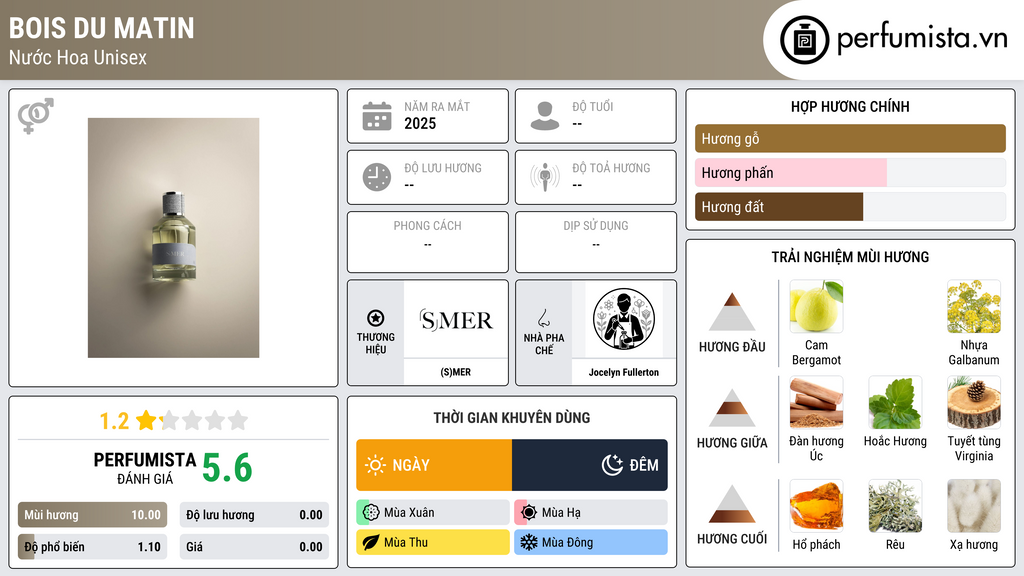
Task: Select the Mùa Hạ season chip
Action: coord(591,513)
